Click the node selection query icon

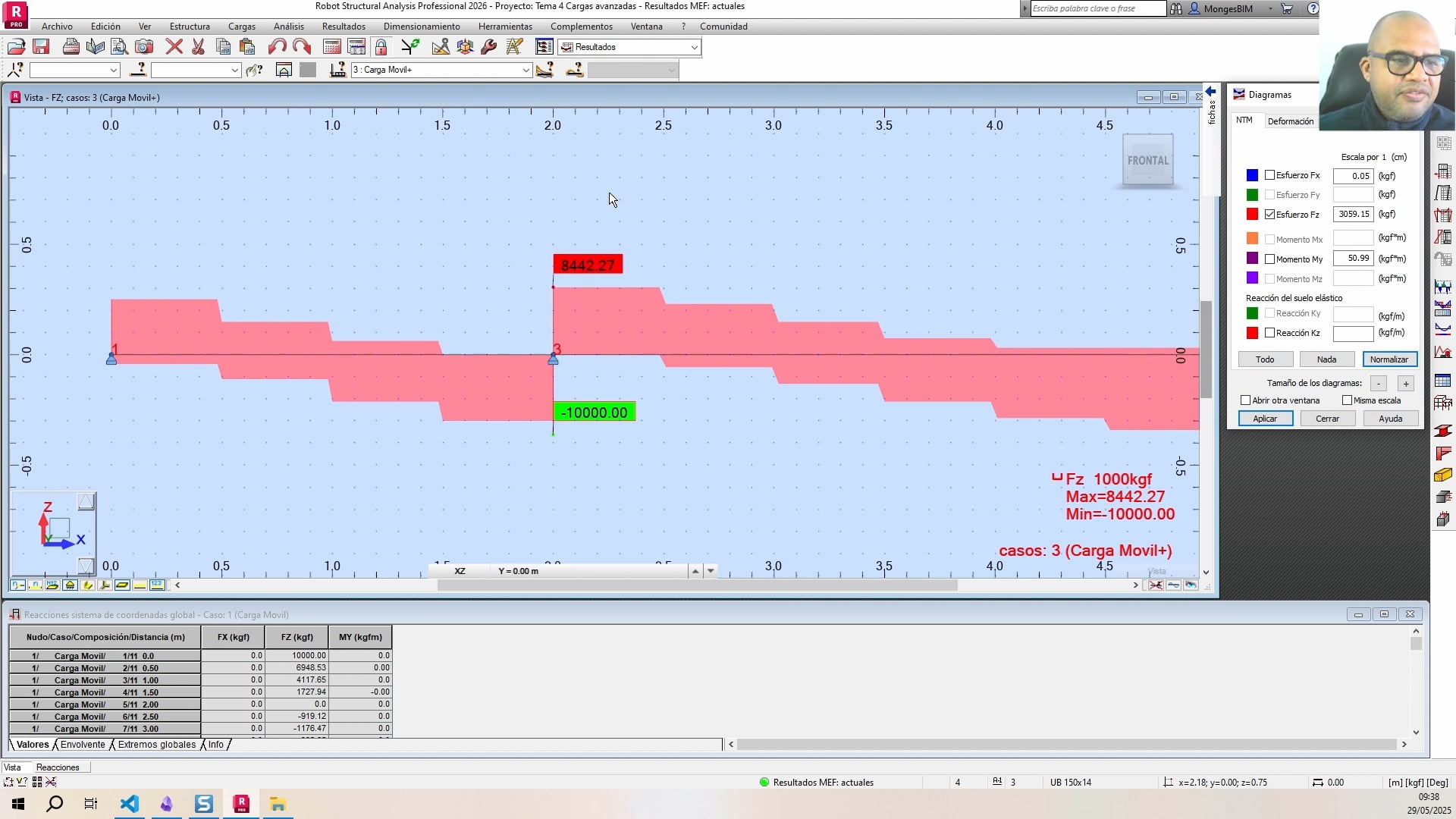click(x=15, y=70)
